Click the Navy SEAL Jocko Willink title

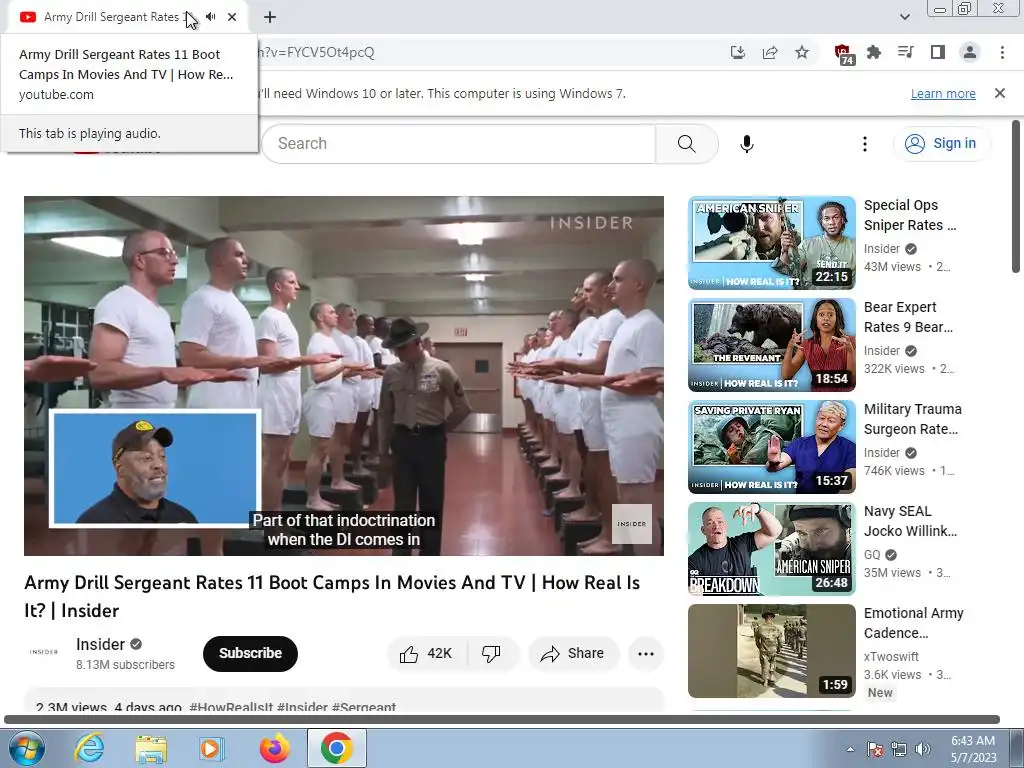click(910, 520)
